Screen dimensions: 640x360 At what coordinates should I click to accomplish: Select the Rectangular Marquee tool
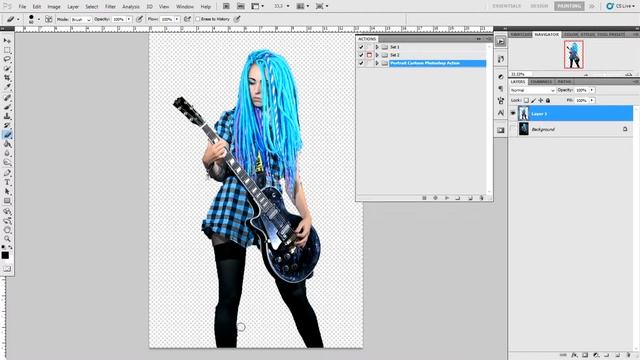[7, 50]
